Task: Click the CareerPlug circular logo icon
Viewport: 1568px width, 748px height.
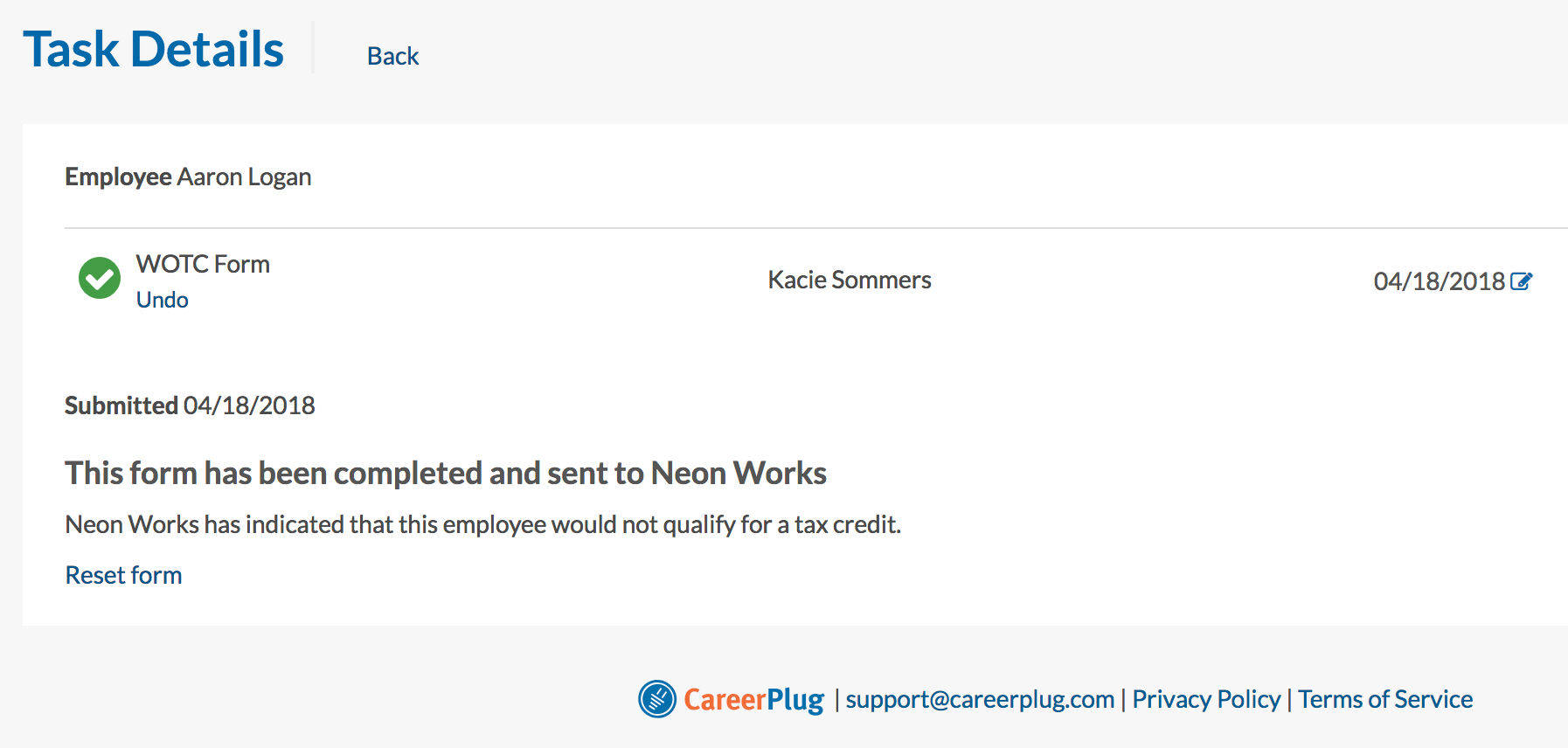Action: point(657,699)
